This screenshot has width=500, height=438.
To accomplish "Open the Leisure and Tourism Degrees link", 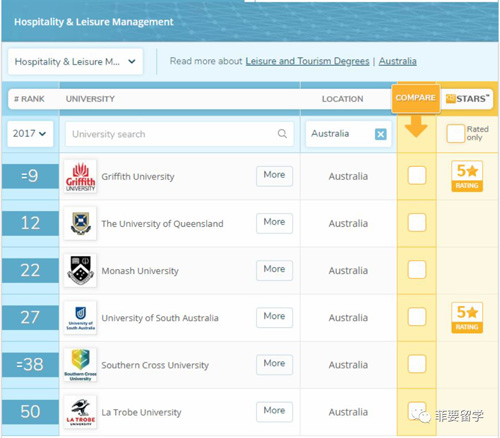I will pyautogui.click(x=307, y=61).
